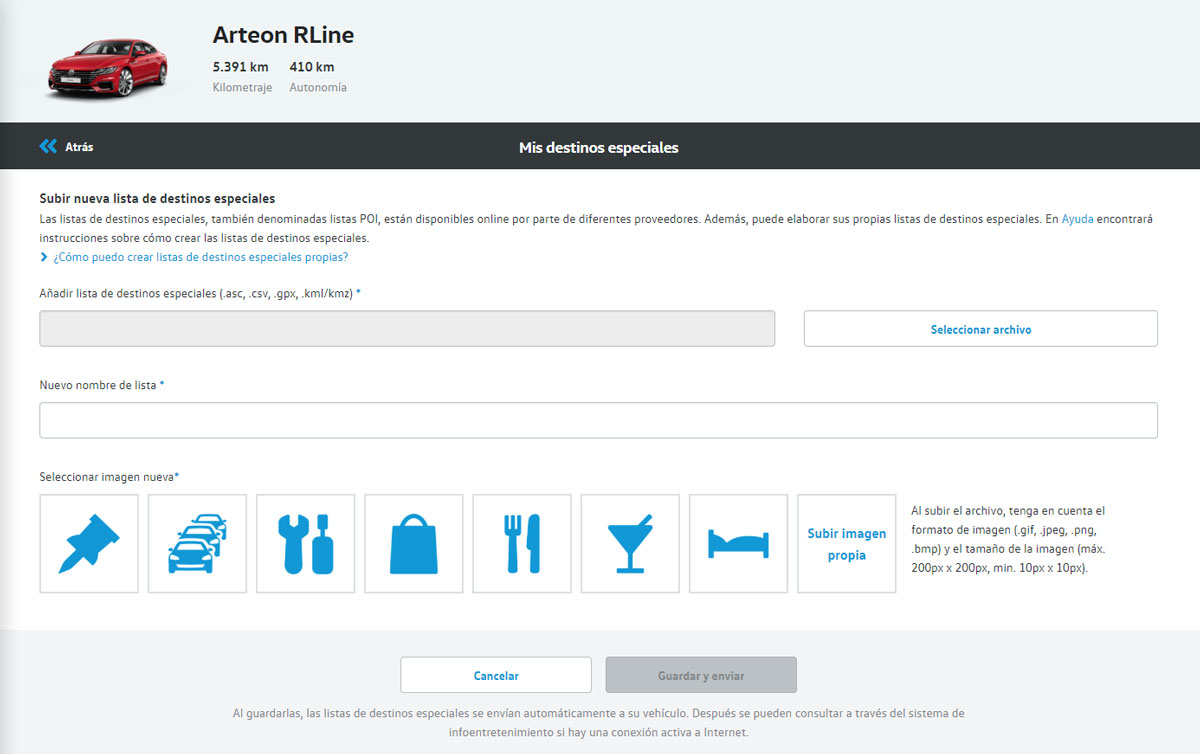This screenshot has width=1200, height=754.
Task: Click the red Arteon car thumbnail
Action: pyautogui.click(x=107, y=67)
